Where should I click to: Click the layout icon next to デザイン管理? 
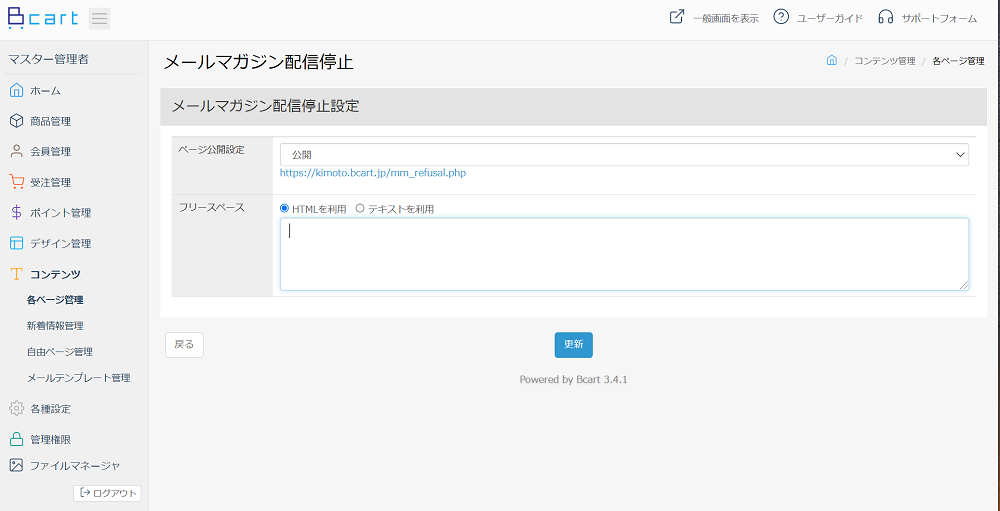click(x=17, y=243)
